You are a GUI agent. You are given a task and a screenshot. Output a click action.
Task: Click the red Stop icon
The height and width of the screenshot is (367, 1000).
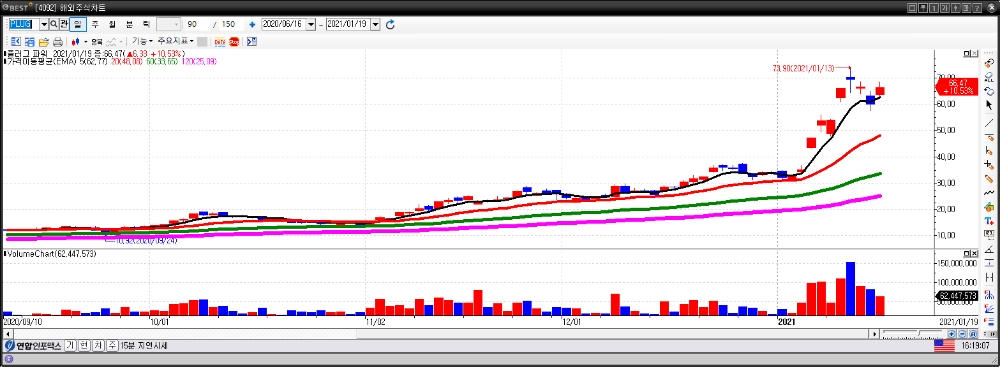click(234, 41)
